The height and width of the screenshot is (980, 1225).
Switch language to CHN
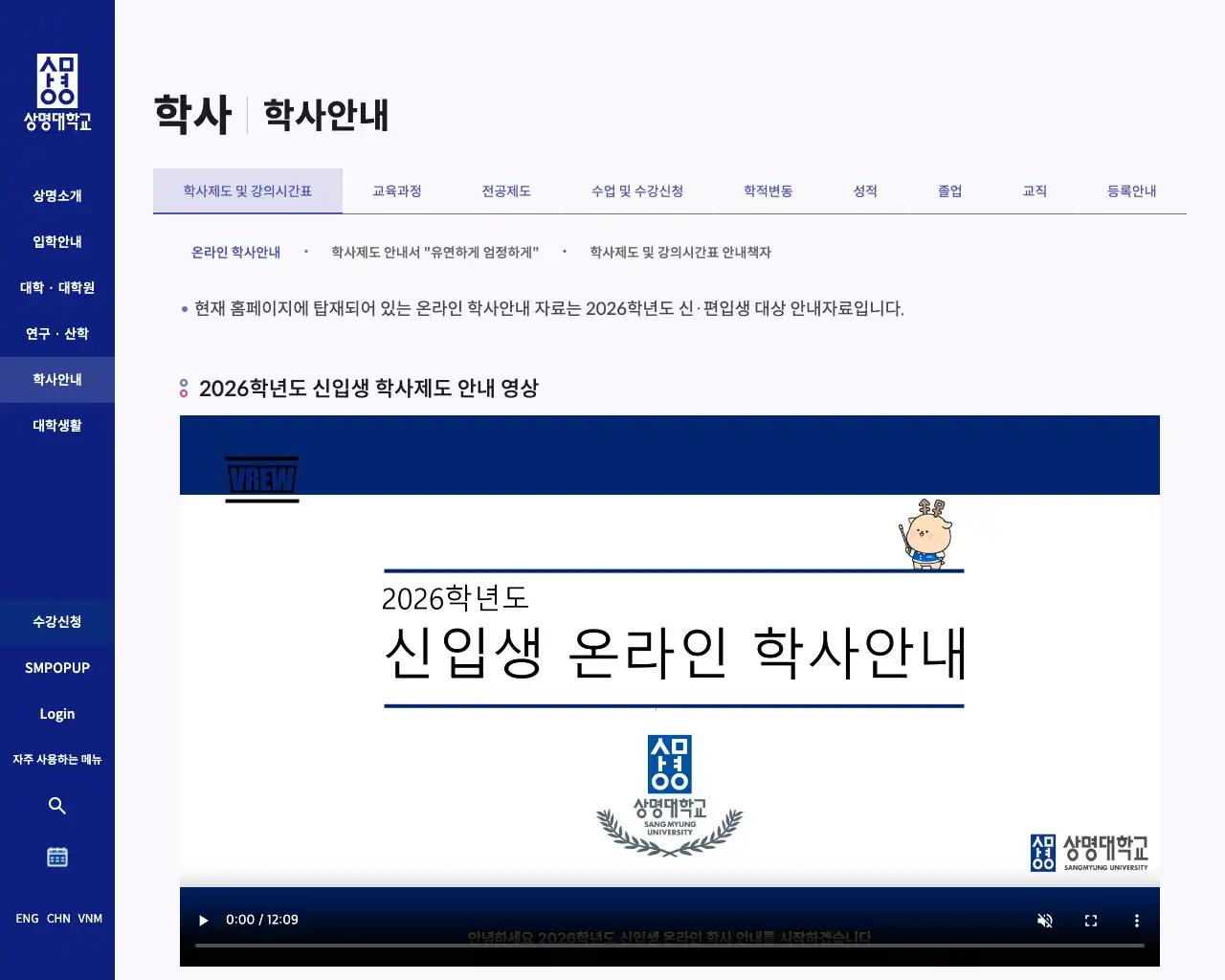click(x=58, y=919)
